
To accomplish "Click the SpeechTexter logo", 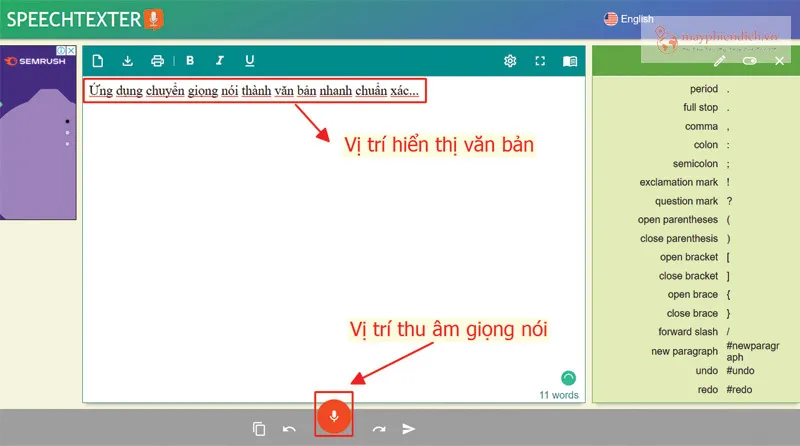I will 85,19.
